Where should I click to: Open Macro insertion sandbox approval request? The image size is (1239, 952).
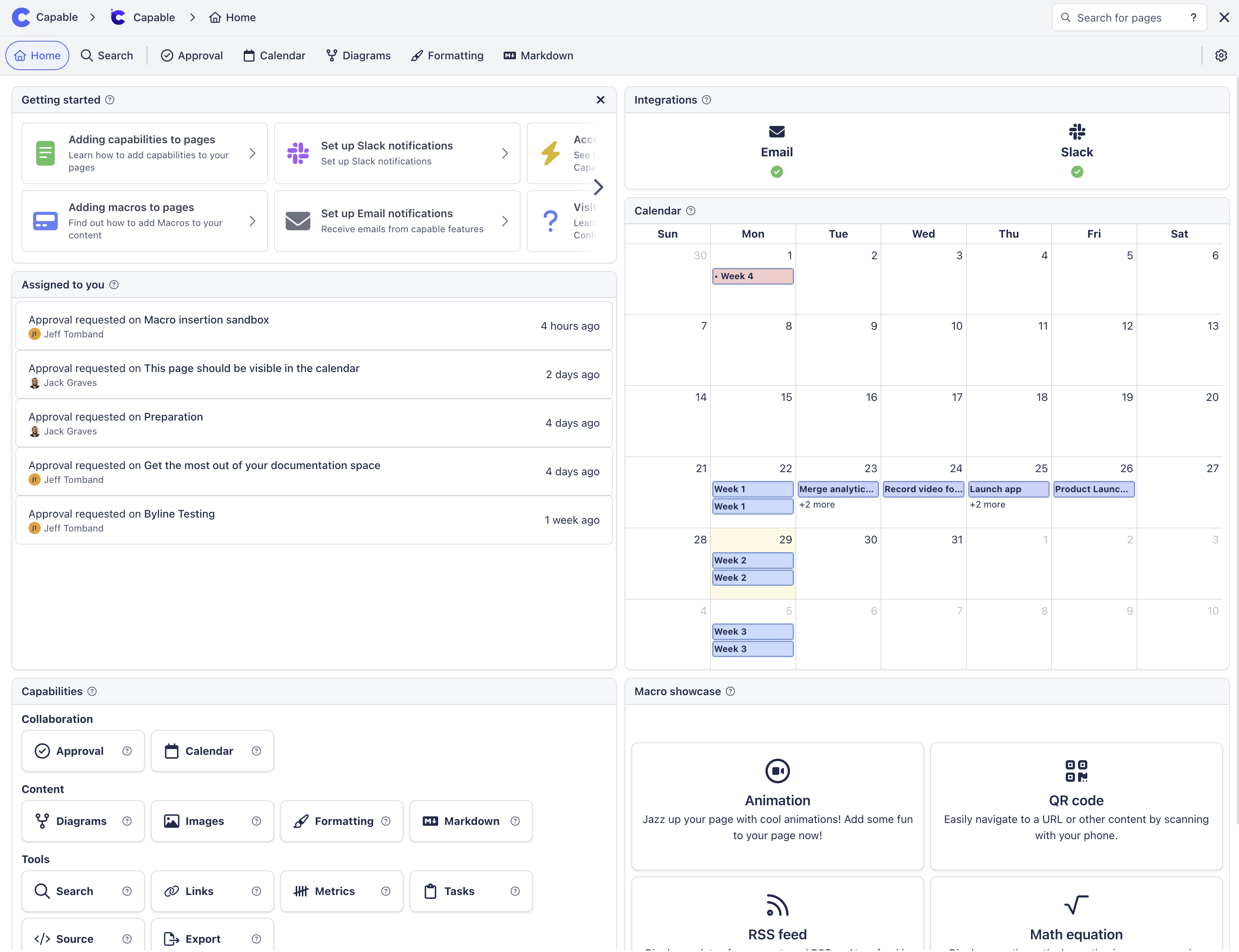(314, 326)
